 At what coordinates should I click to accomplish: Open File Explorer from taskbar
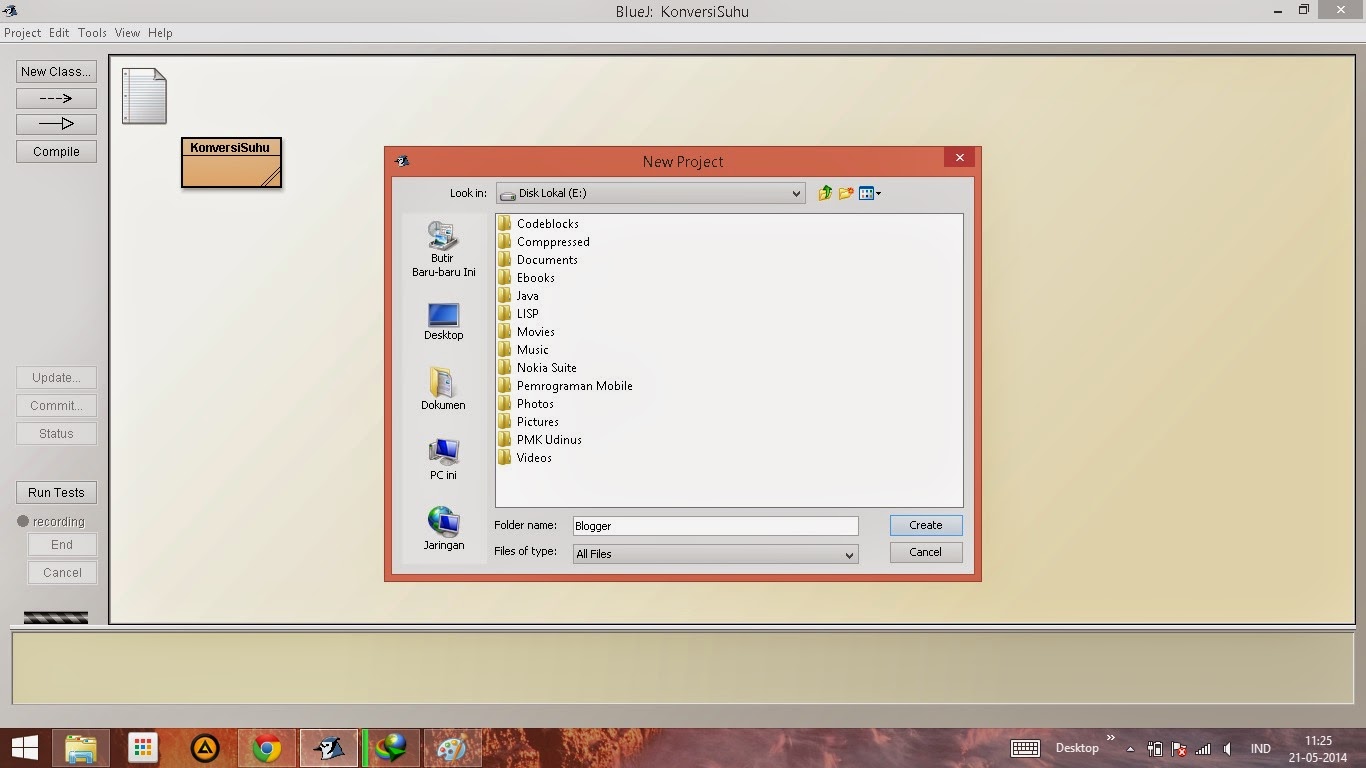[x=81, y=748]
